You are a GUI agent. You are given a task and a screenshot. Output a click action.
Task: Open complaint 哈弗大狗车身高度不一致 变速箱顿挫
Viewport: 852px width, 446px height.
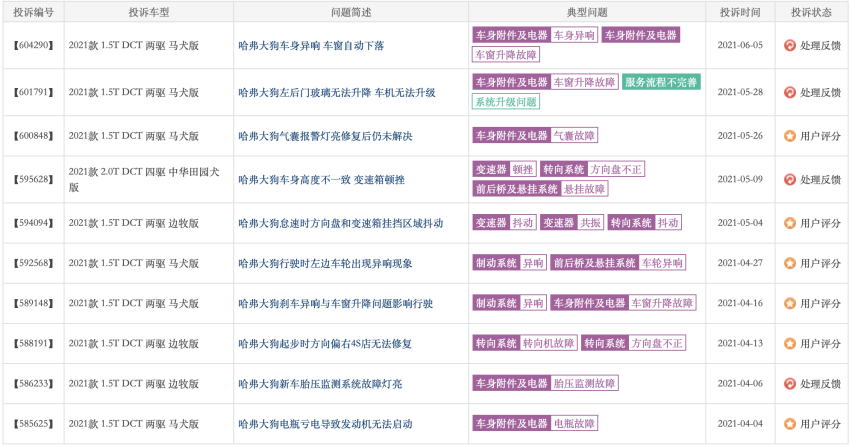(x=321, y=180)
